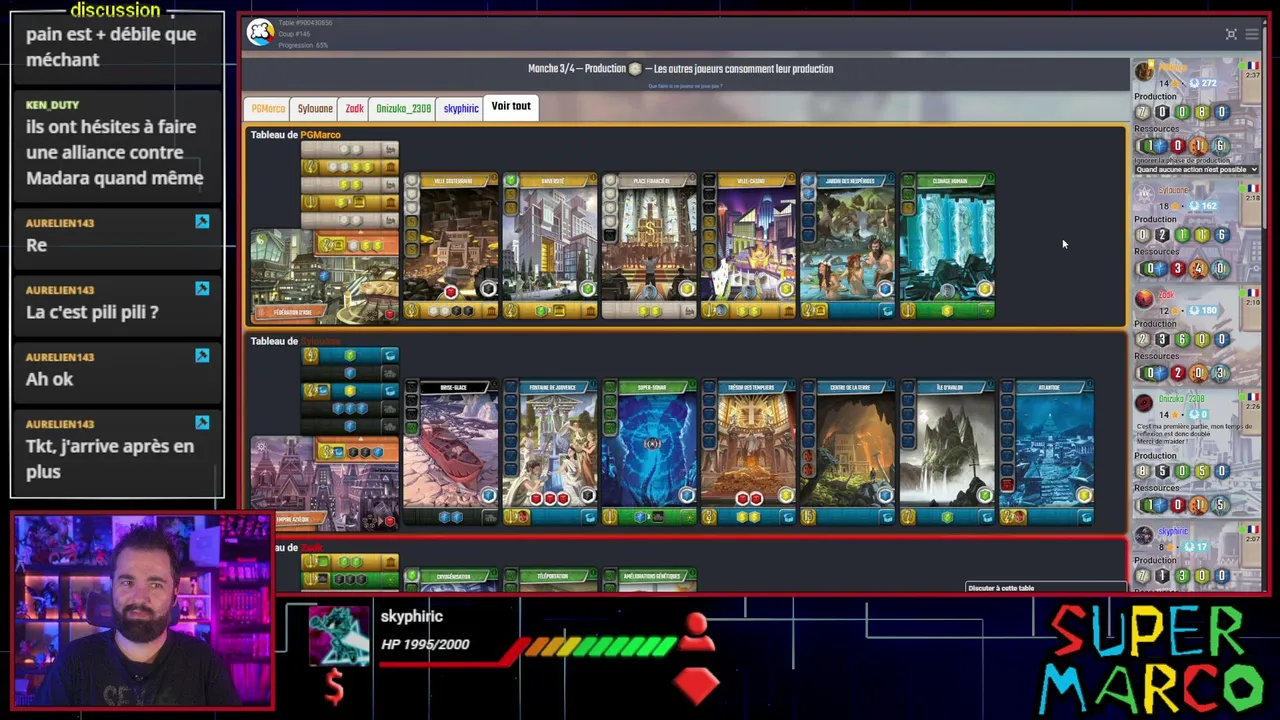The width and height of the screenshot is (1280, 720).
Task: Click Sylouane's Empire Aztèque empire card
Action: pos(324,482)
